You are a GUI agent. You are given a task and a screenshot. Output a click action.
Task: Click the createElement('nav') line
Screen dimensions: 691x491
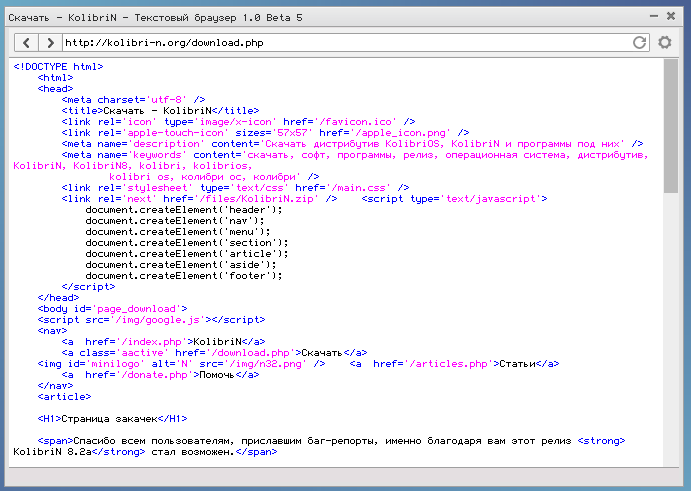[175, 221]
